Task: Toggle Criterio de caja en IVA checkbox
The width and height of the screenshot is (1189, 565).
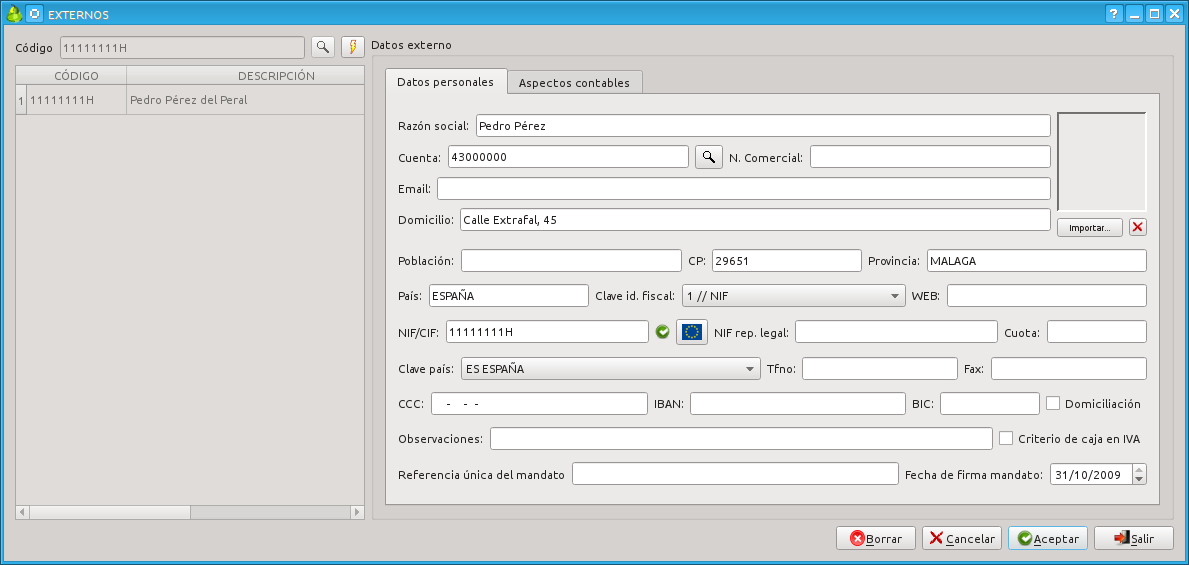Action: point(1005,438)
